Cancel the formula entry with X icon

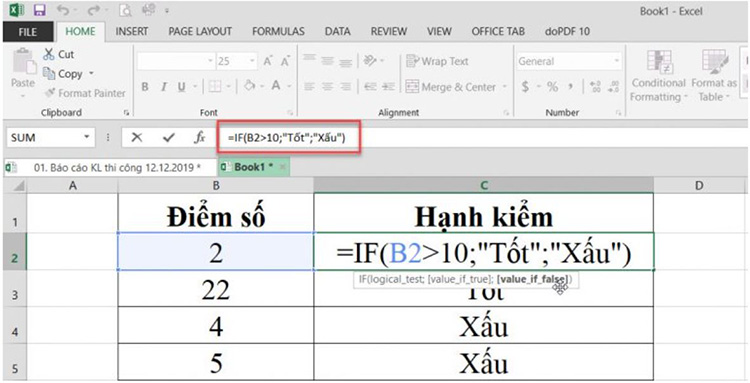pos(137,138)
